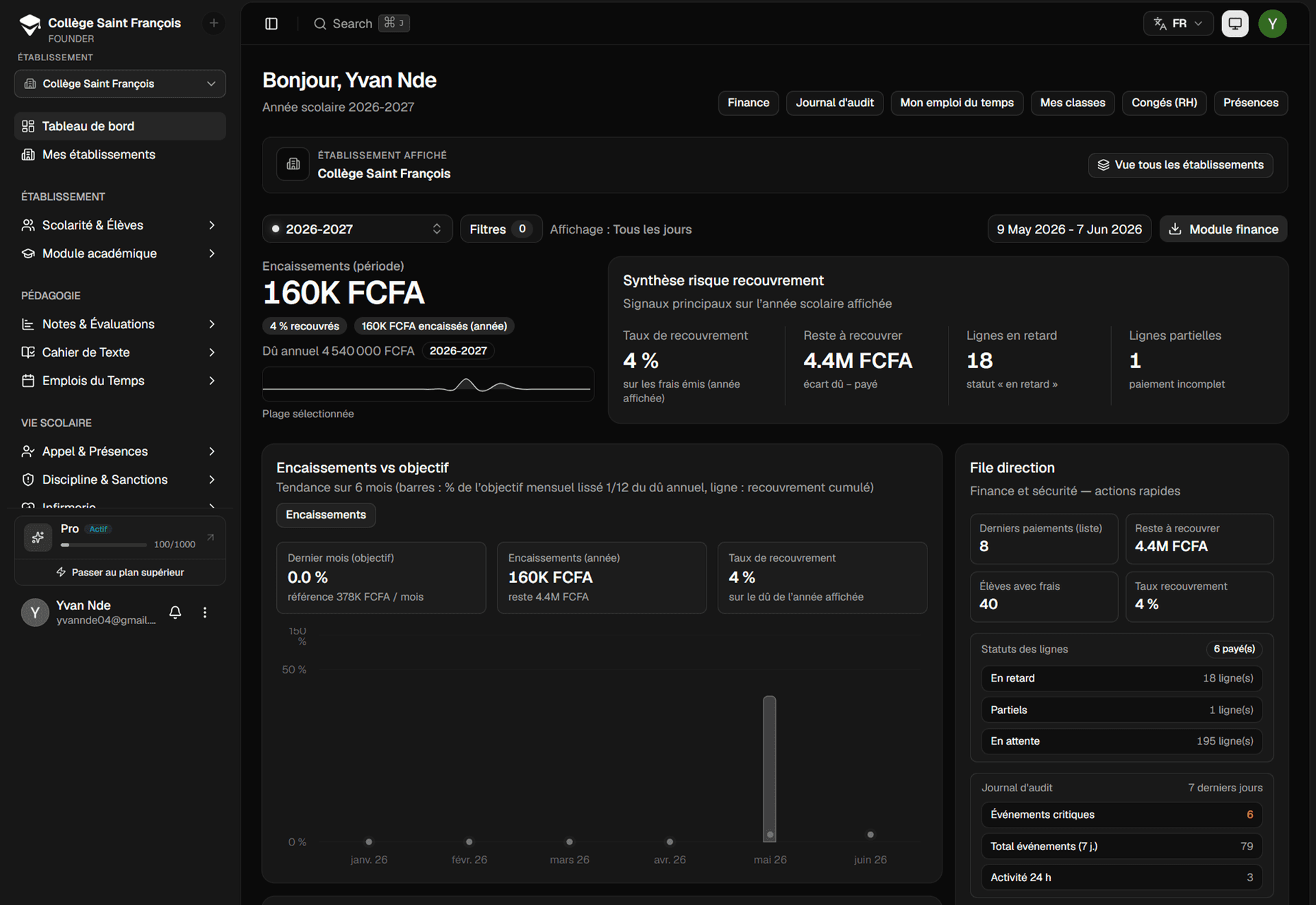Expand the Scolarité & Élèves menu
This screenshot has width=1316, height=905.
point(119,225)
